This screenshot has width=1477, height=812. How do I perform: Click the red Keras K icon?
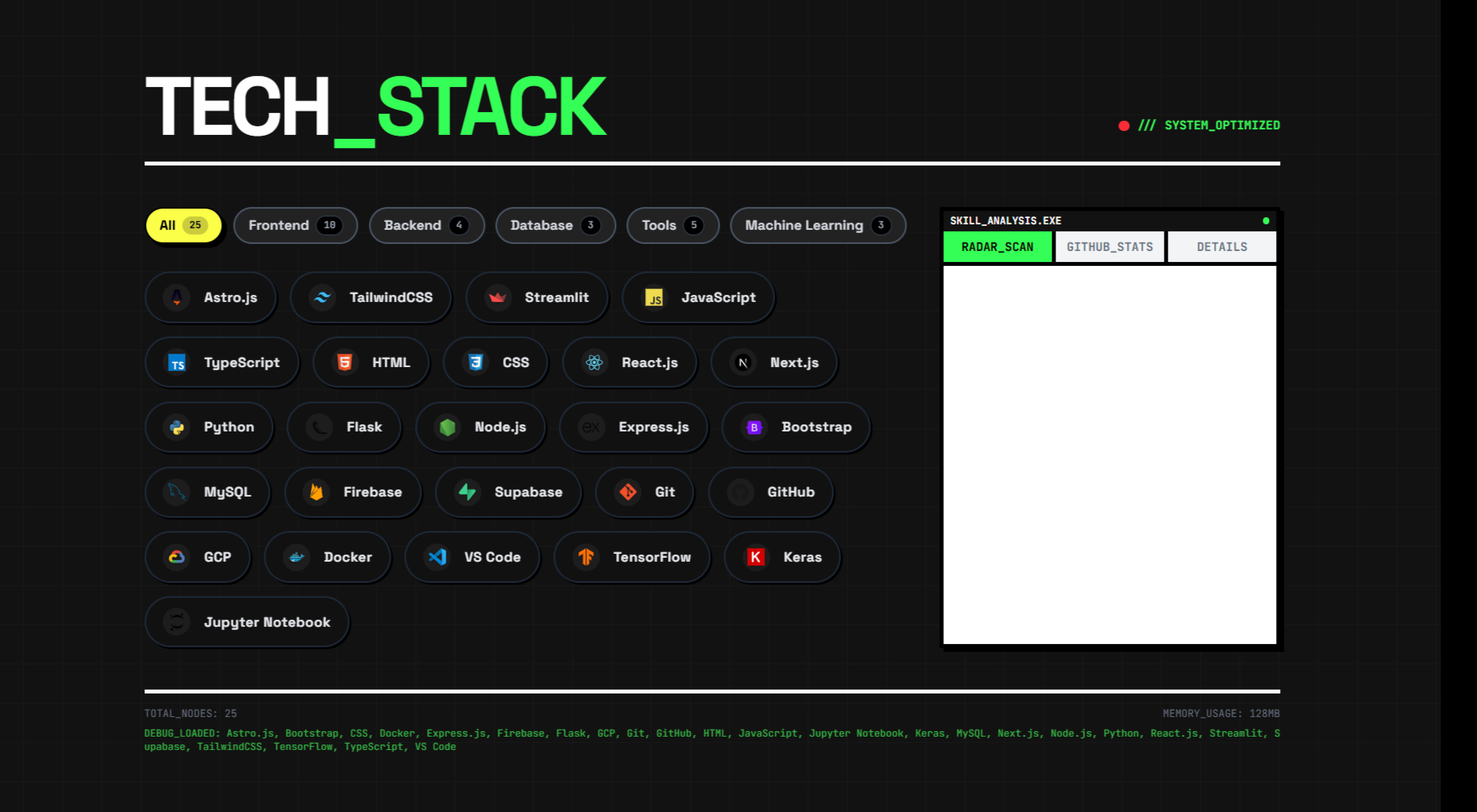[756, 557]
